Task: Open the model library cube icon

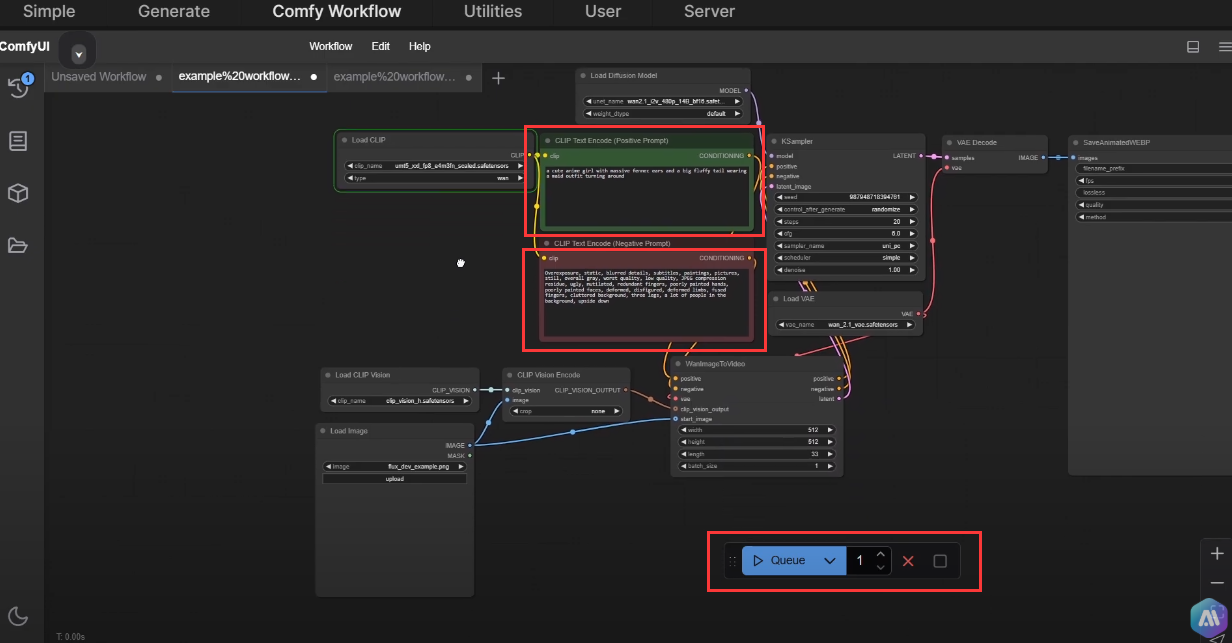Action: tap(18, 193)
